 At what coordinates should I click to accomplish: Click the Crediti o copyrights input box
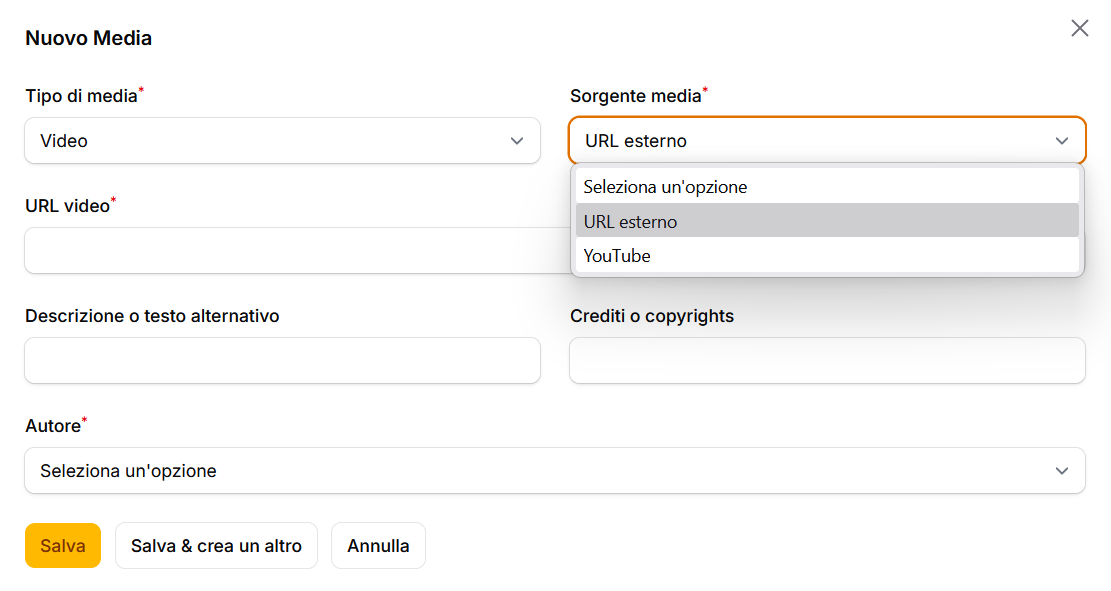pyautogui.click(x=827, y=361)
